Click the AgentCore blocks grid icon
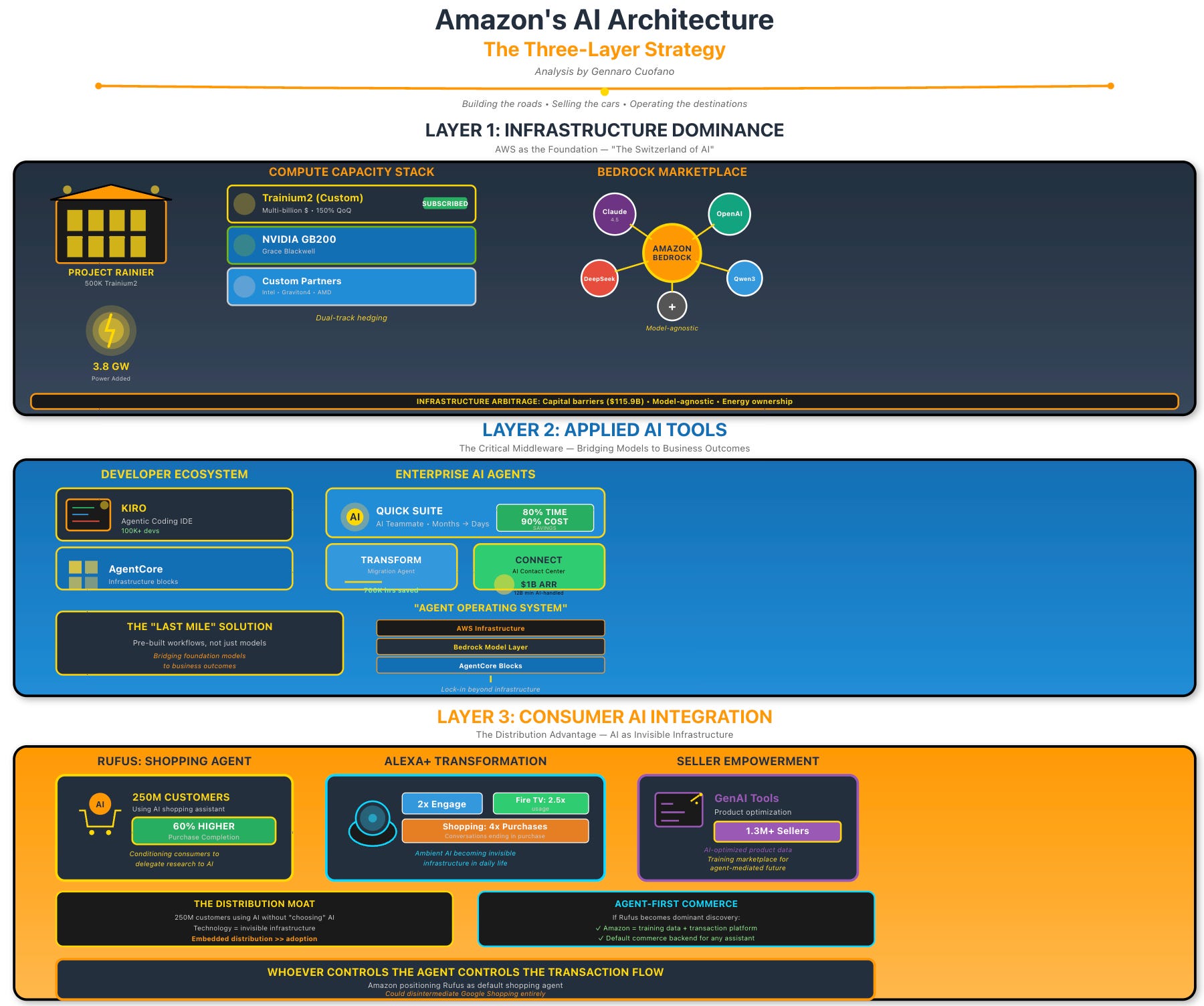1204x1006 pixels. pos(83,575)
